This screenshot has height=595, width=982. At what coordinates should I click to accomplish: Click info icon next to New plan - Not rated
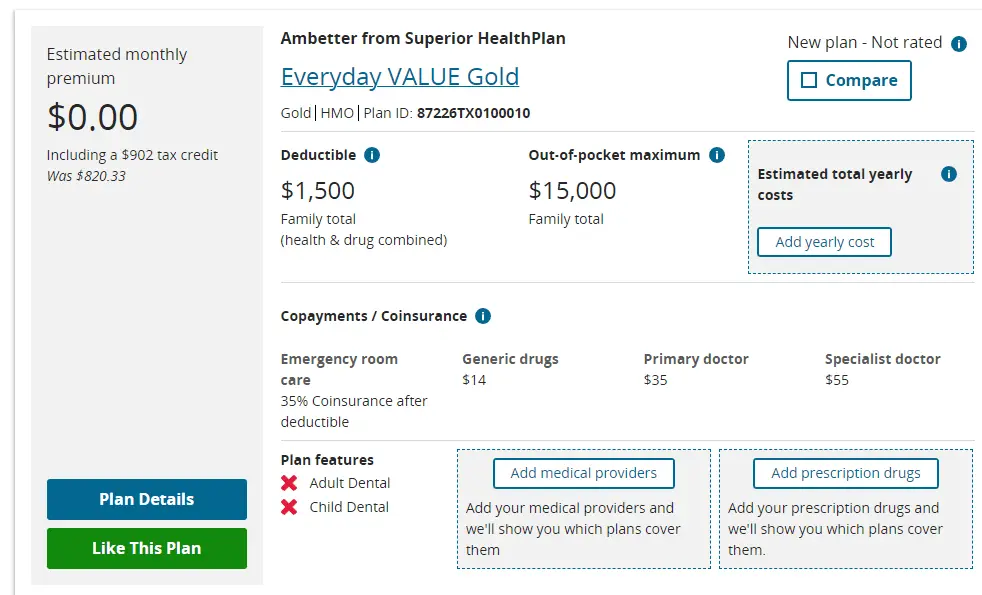point(959,43)
